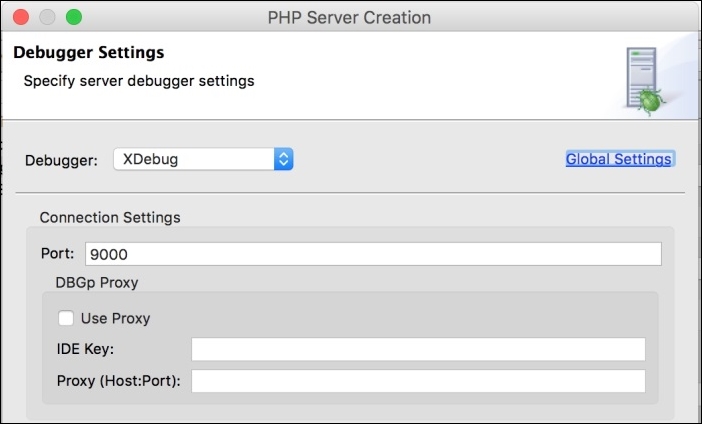Click the 'Port:' label
The width and height of the screenshot is (702, 424).
[57, 253]
